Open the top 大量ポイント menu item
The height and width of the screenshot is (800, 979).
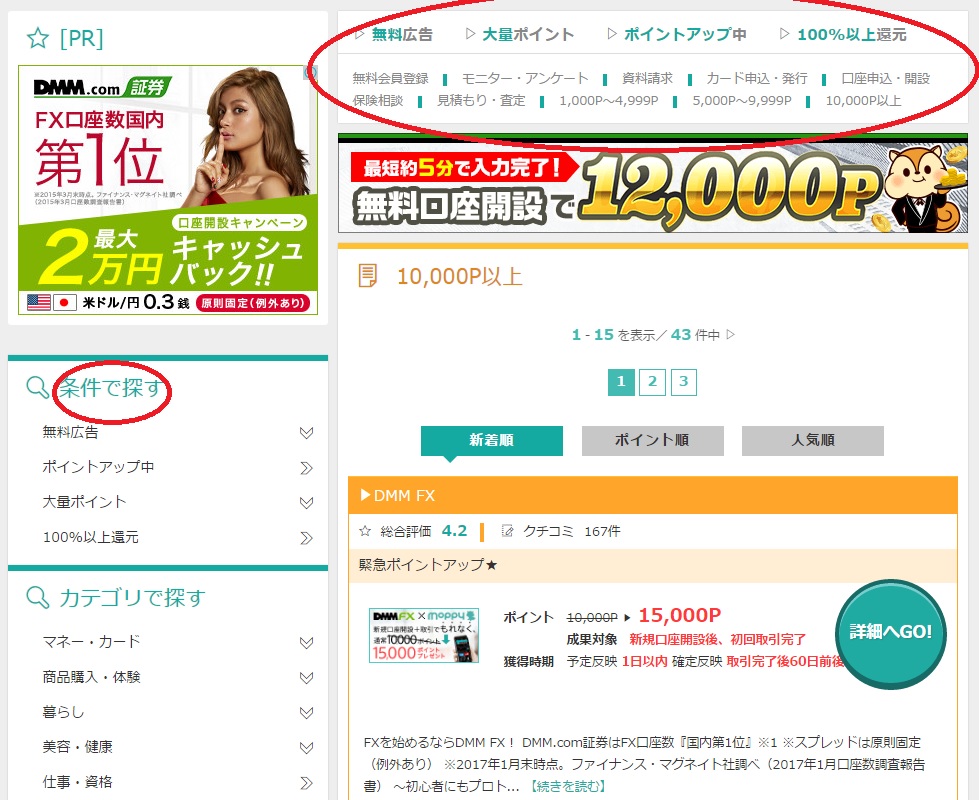(x=528, y=34)
